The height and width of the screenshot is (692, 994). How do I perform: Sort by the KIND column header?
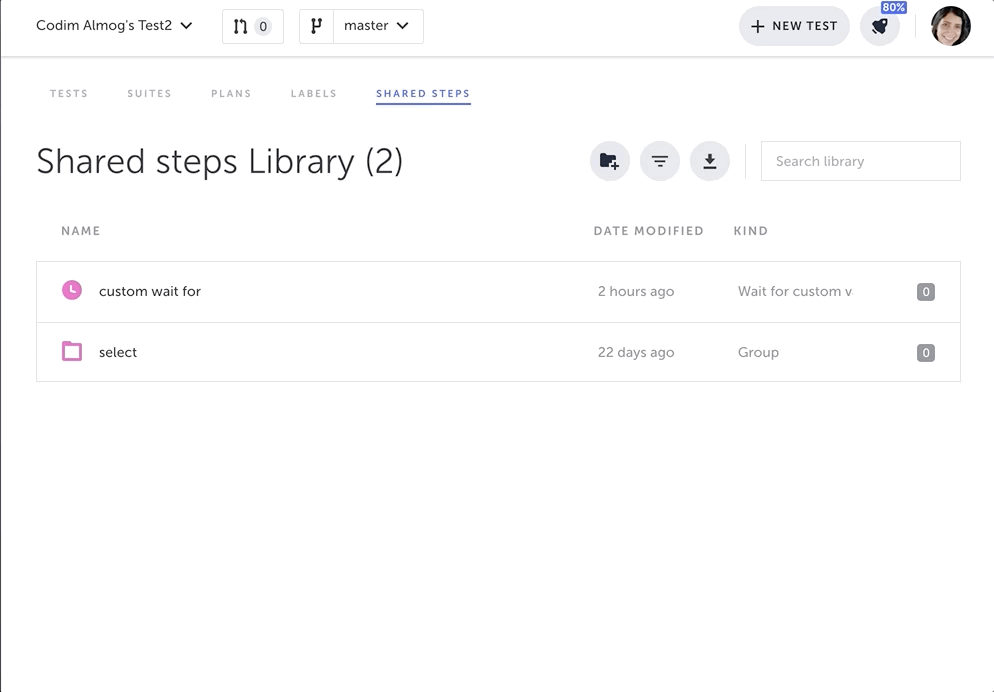tap(751, 231)
